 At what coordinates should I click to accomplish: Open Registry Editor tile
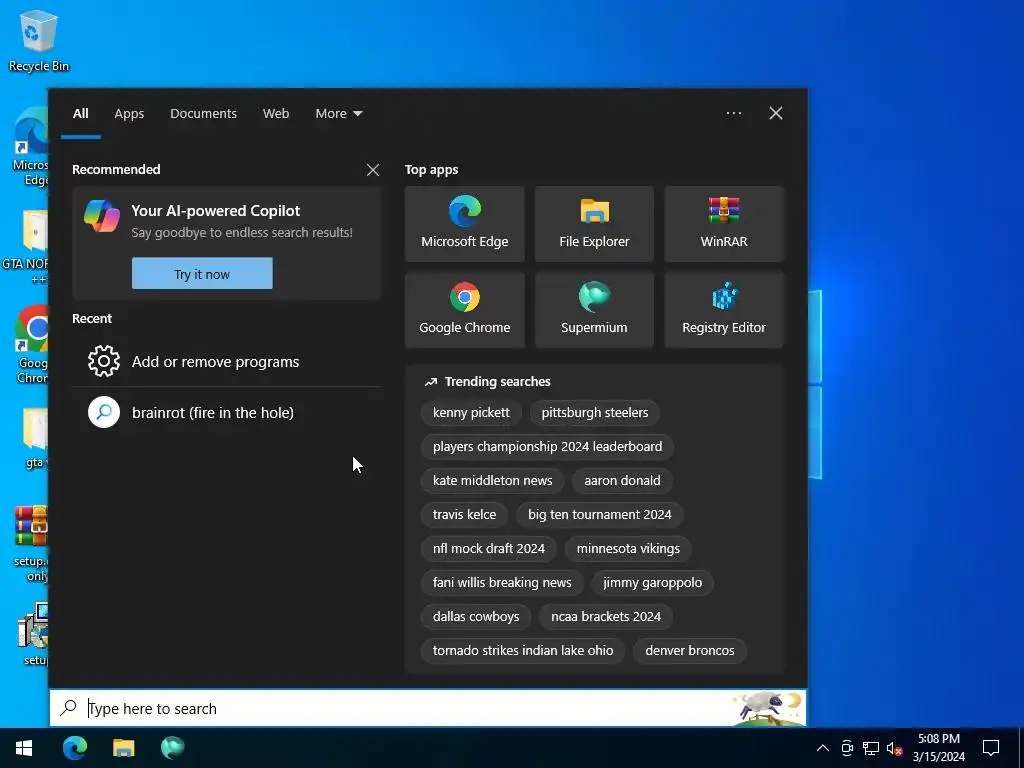coord(724,310)
